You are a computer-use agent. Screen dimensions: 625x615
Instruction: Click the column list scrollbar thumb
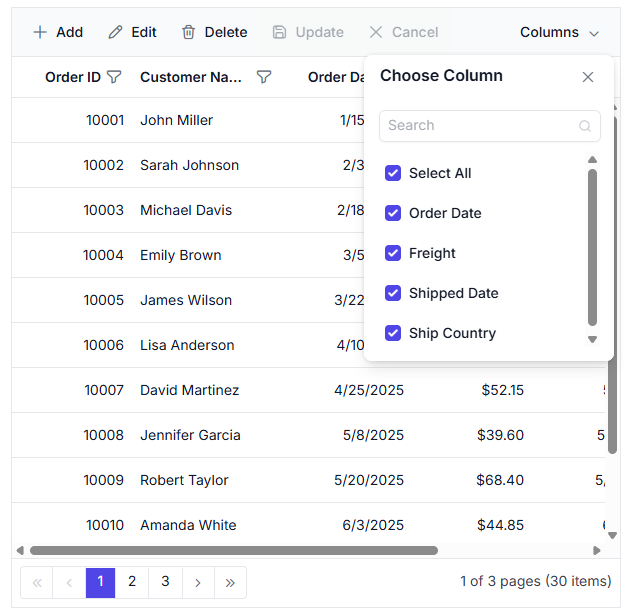(x=593, y=248)
